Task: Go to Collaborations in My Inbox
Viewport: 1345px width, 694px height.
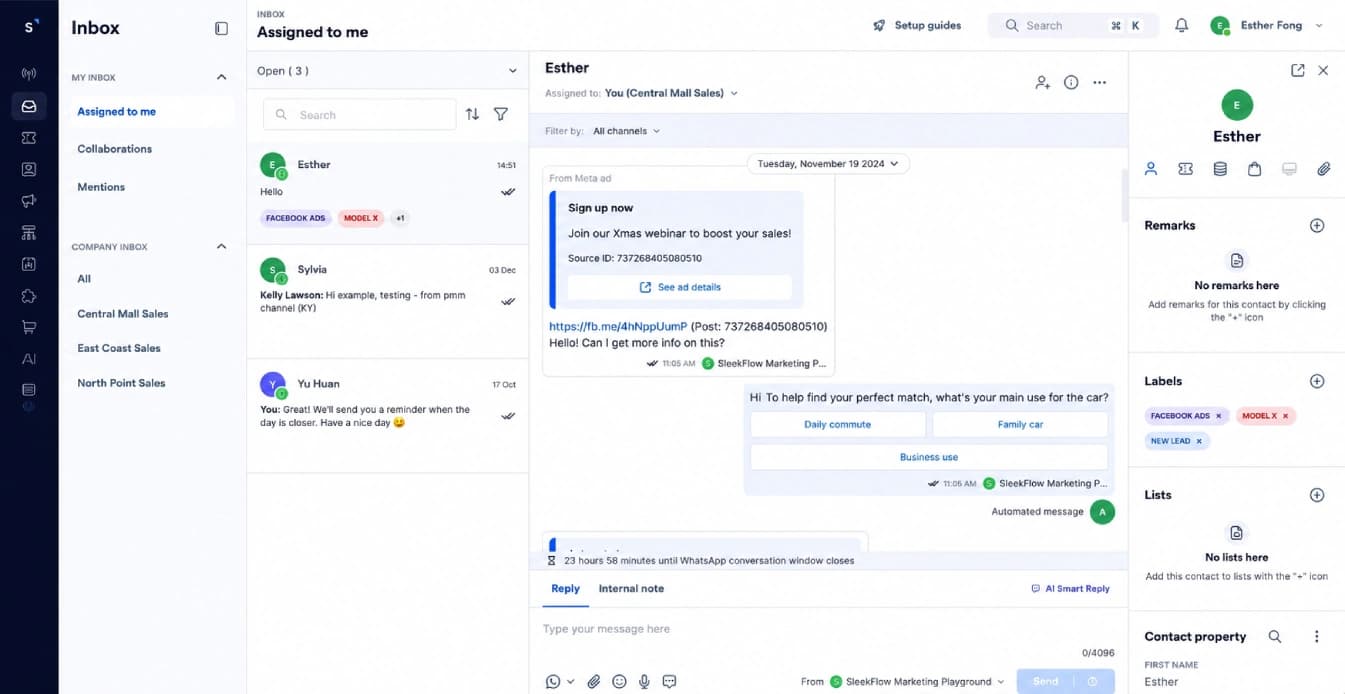Action: pos(115,149)
